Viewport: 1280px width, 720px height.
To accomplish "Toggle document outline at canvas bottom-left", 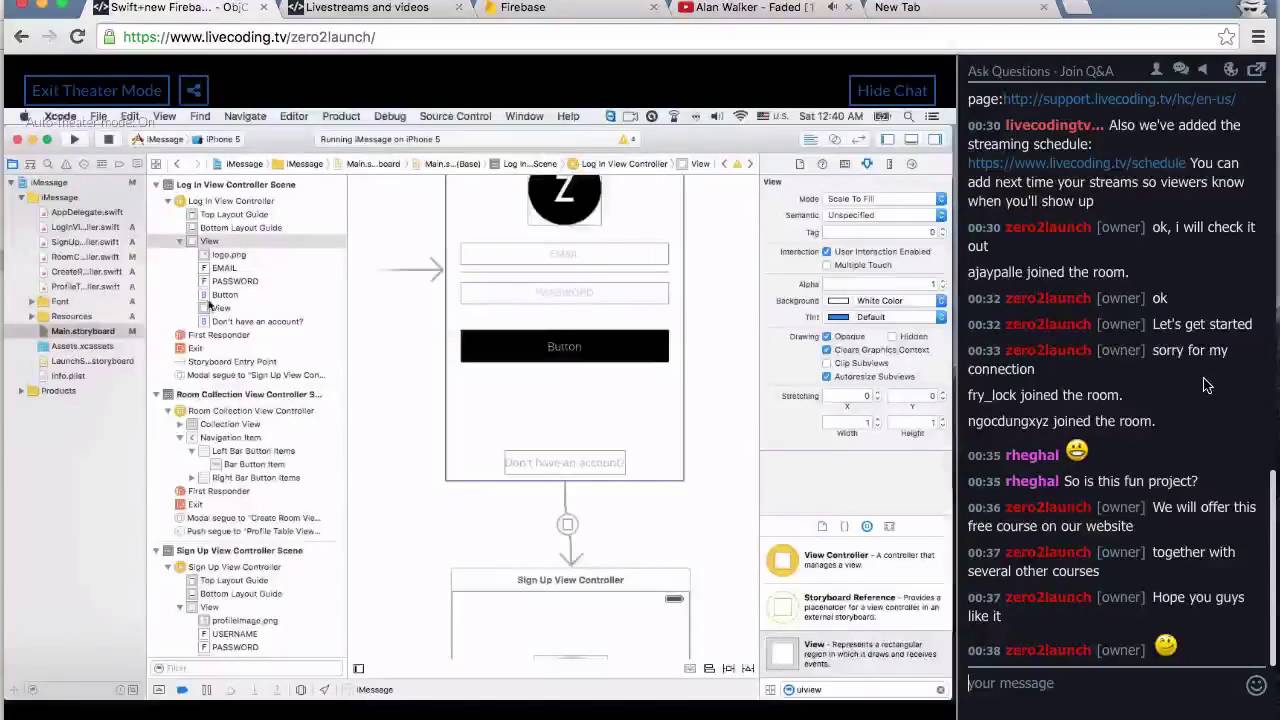I will coord(359,669).
